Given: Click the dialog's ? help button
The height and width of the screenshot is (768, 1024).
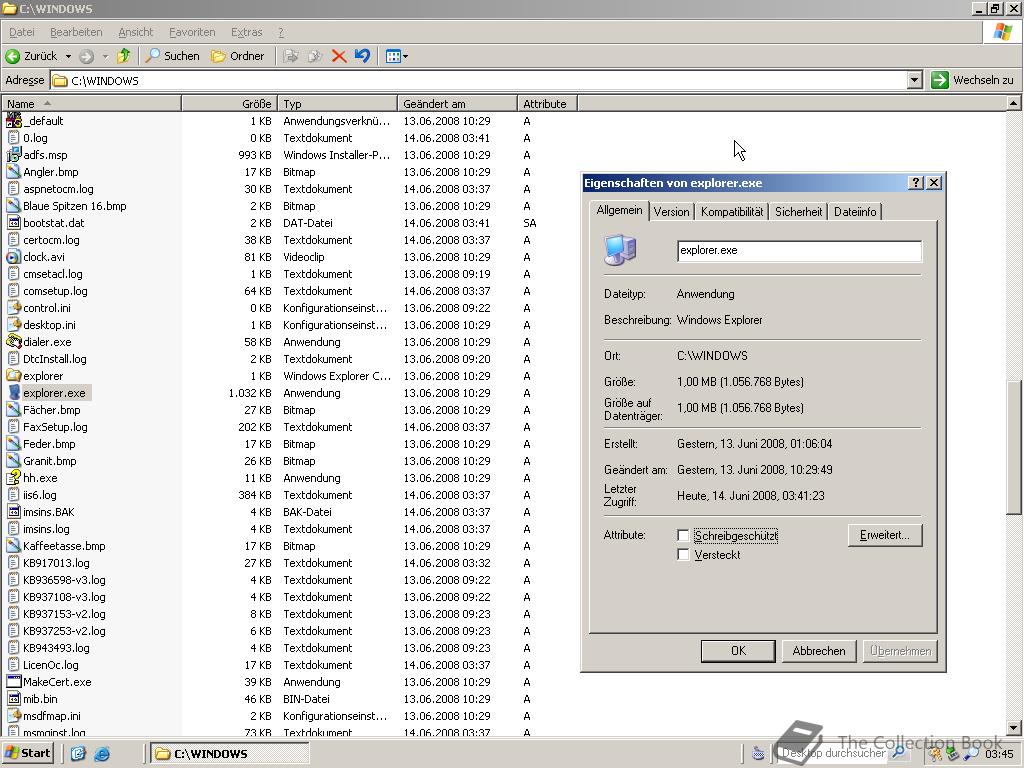Looking at the screenshot, I should pos(916,183).
